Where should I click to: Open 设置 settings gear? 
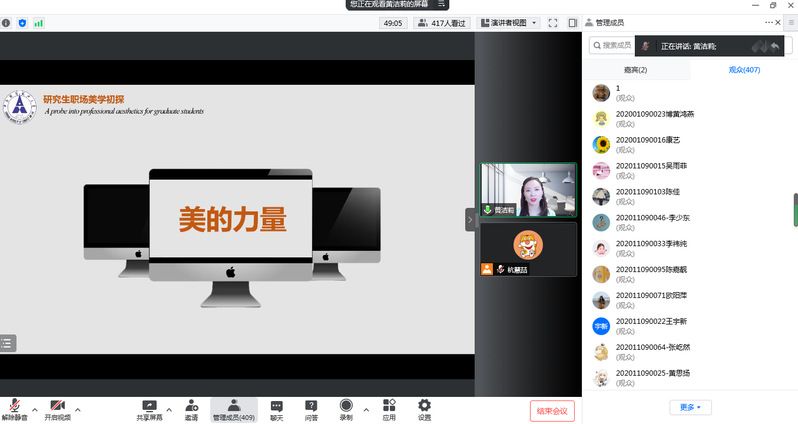tap(424, 408)
